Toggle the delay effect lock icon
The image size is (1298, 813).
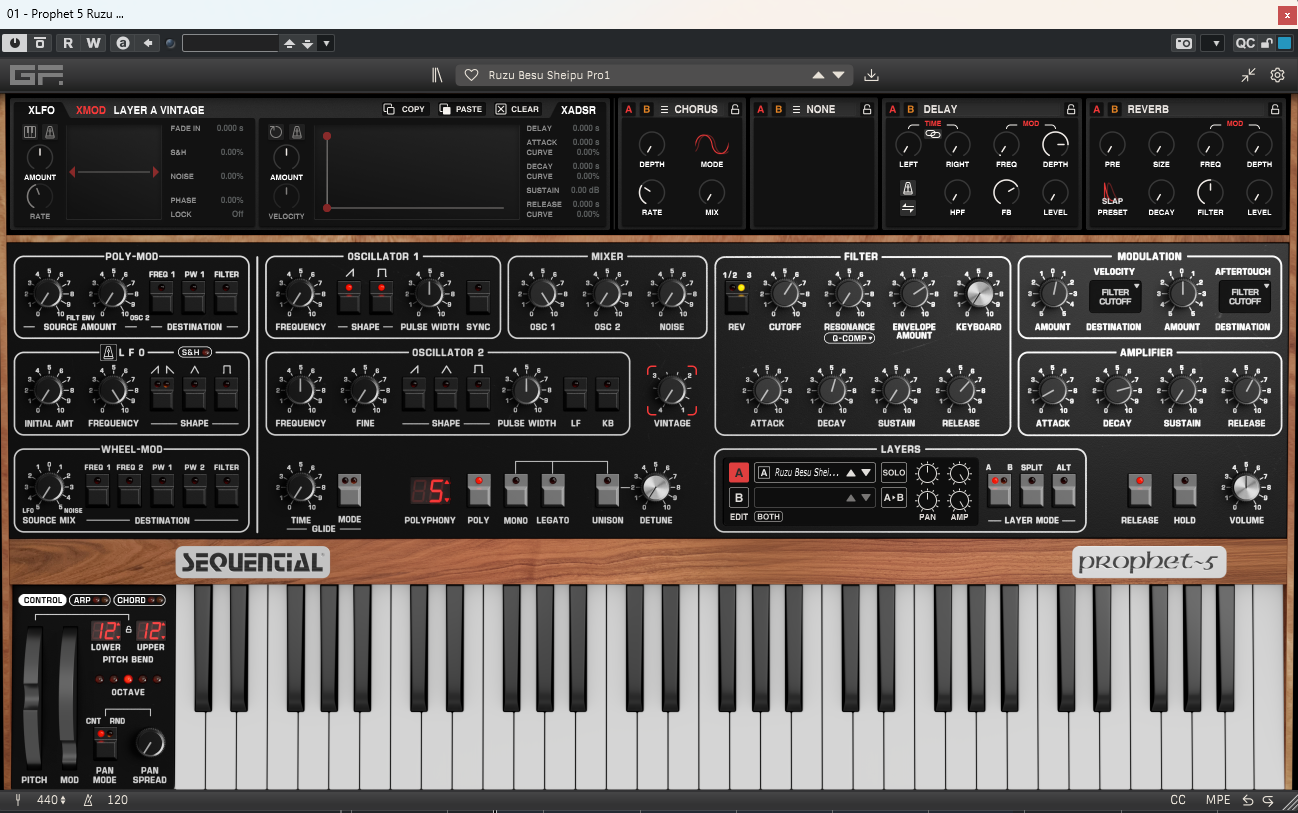pos(1071,109)
